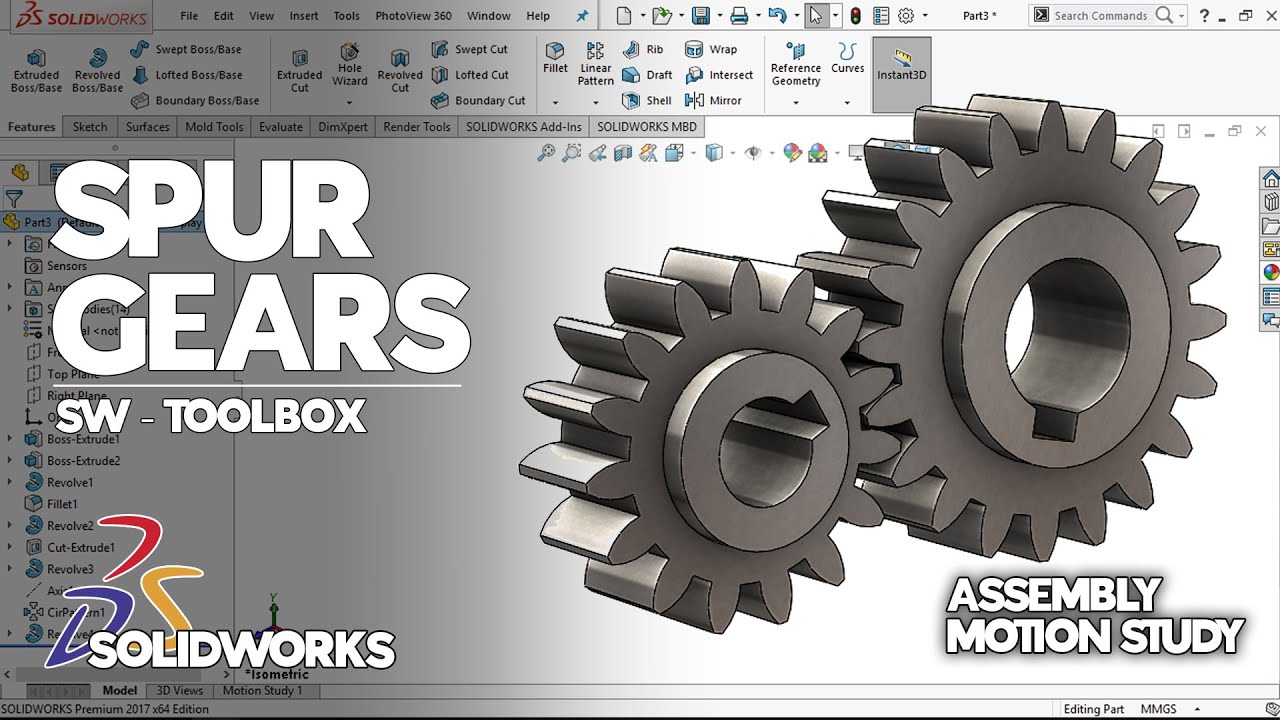Switch to the SOLIDWORKS MBD tab
The height and width of the screenshot is (720, 1280).
click(x=647, y=127)
